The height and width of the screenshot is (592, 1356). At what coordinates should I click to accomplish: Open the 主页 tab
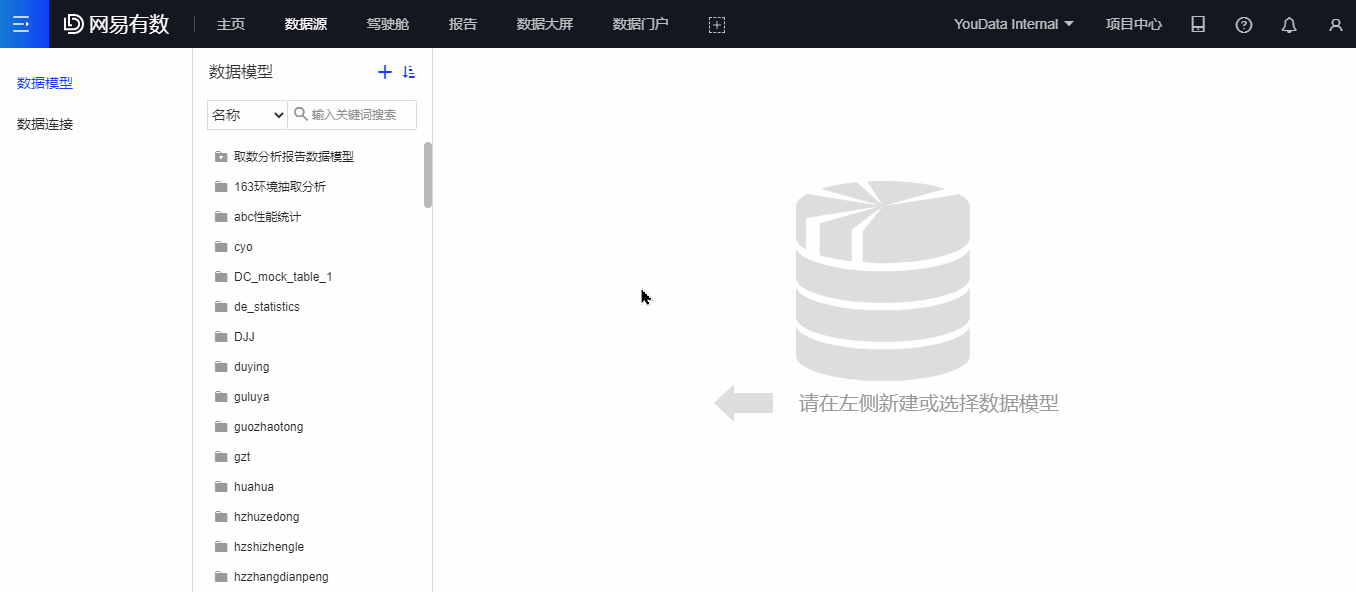[231, 24]
